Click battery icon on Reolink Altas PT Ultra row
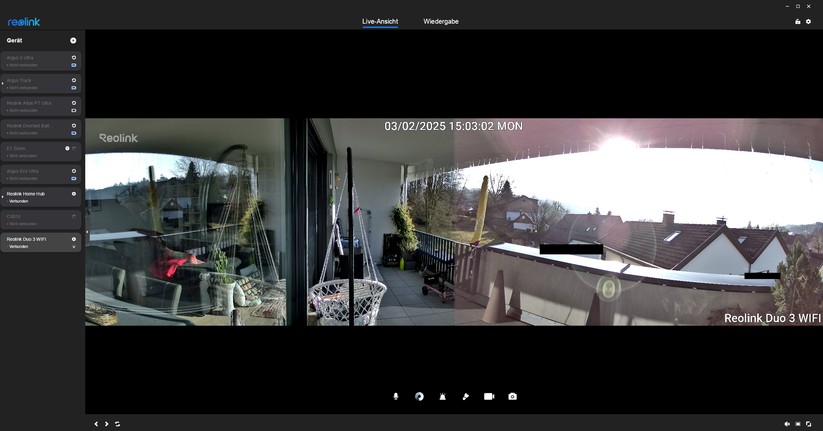This screenshot has width=823, height=431. (x=73, y=111)
